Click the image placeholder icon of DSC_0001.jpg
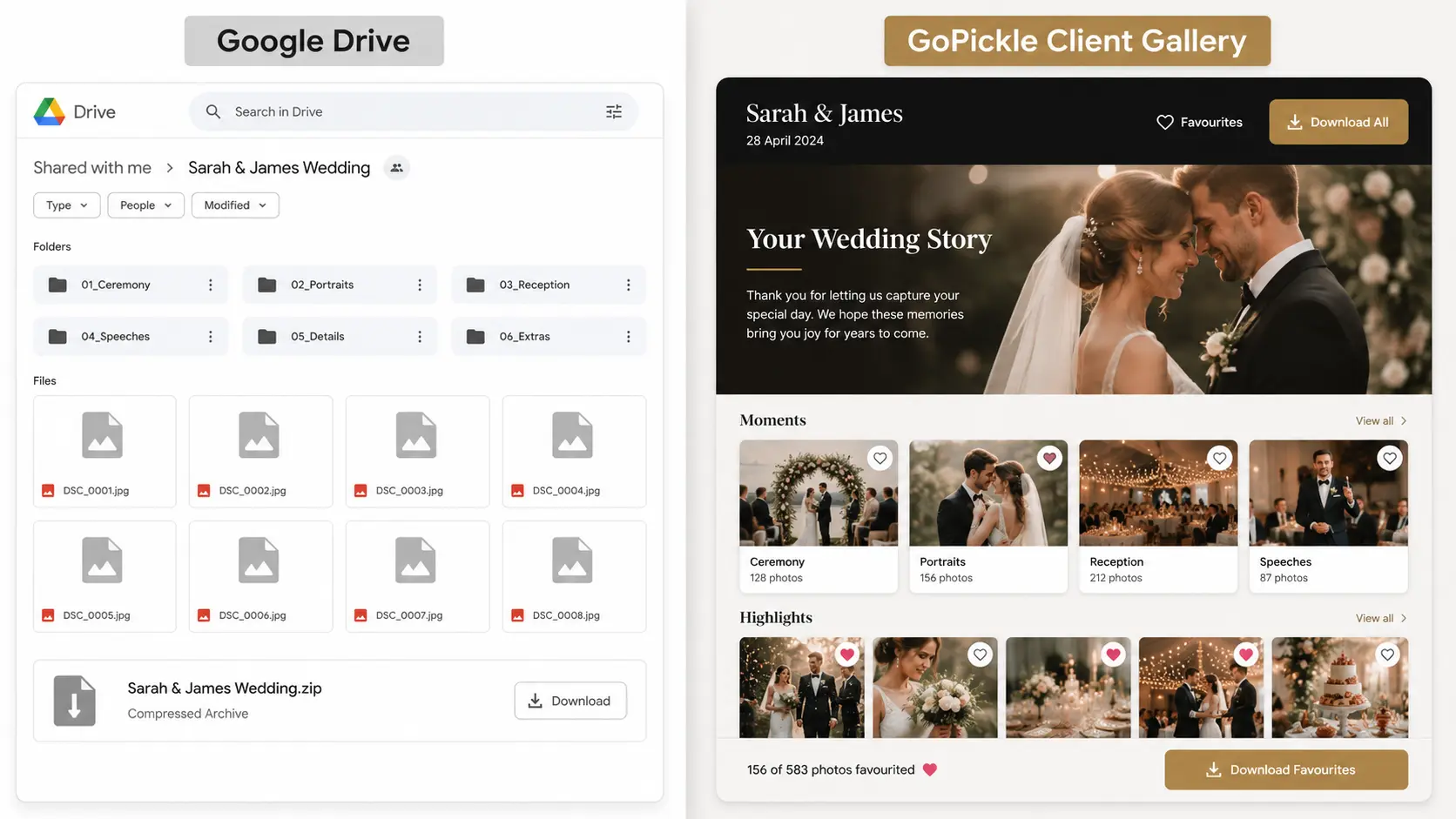Viewport: 1456px width, 819px height. [x=103, y=434]
